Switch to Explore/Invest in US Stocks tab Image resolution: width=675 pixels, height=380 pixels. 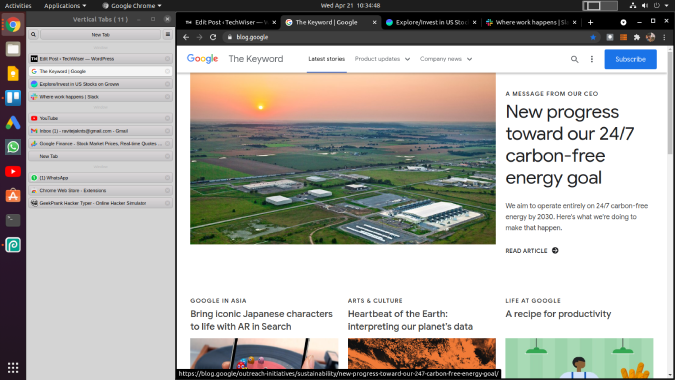[x=430, y=22]
